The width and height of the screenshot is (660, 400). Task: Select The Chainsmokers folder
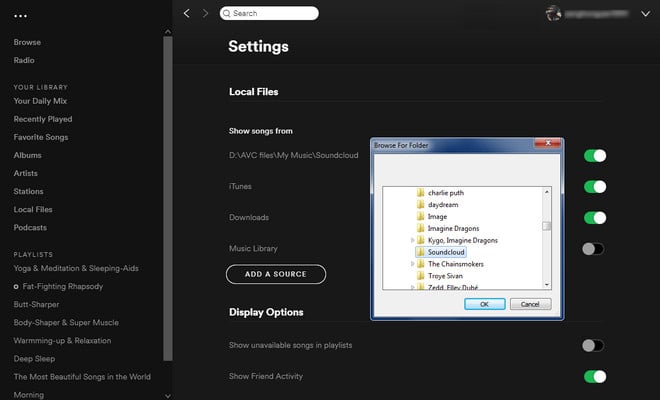(456, 264)
